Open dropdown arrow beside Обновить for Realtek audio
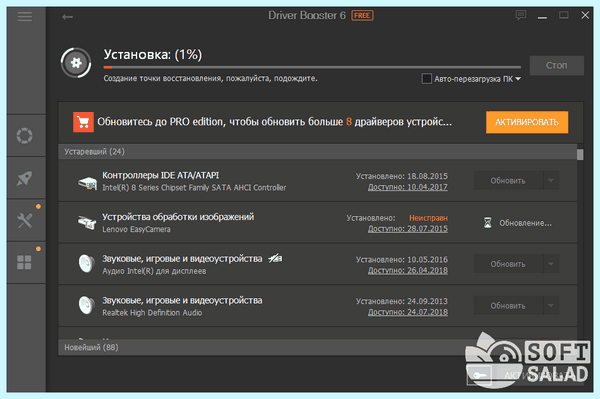This screenshot has height=399, width=600. click(551, 305)
